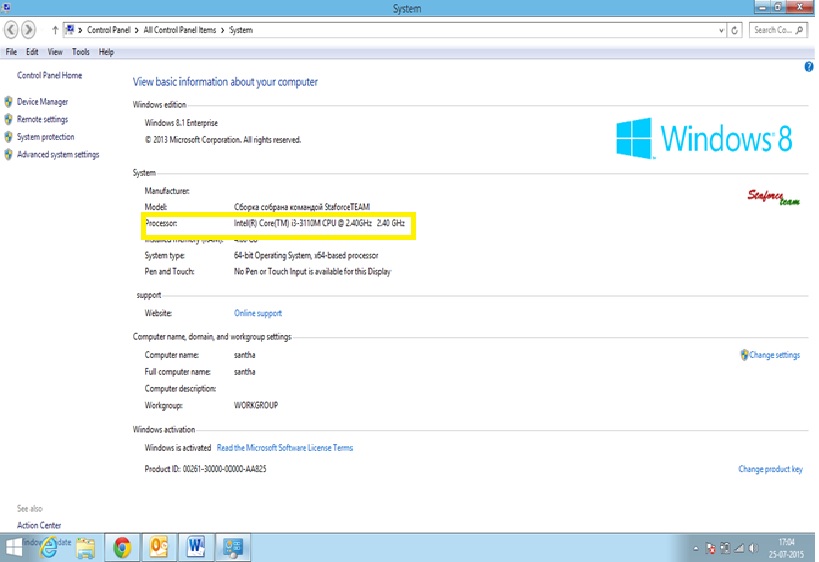Viewport: 819px width, 562px height.
Task: Click the address bar computer icon
Action: pyautogui.click(x=69, y=30)
